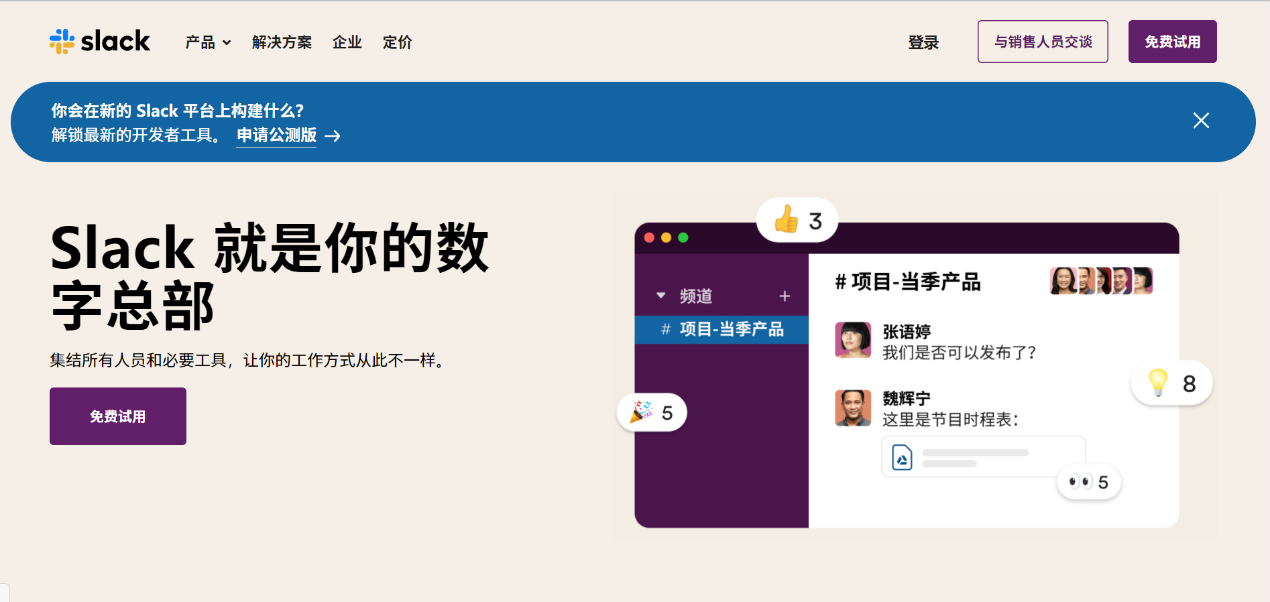Collapse the 频道 section triangle
This screenshot has width=1270, height=602.
point(660,296)
